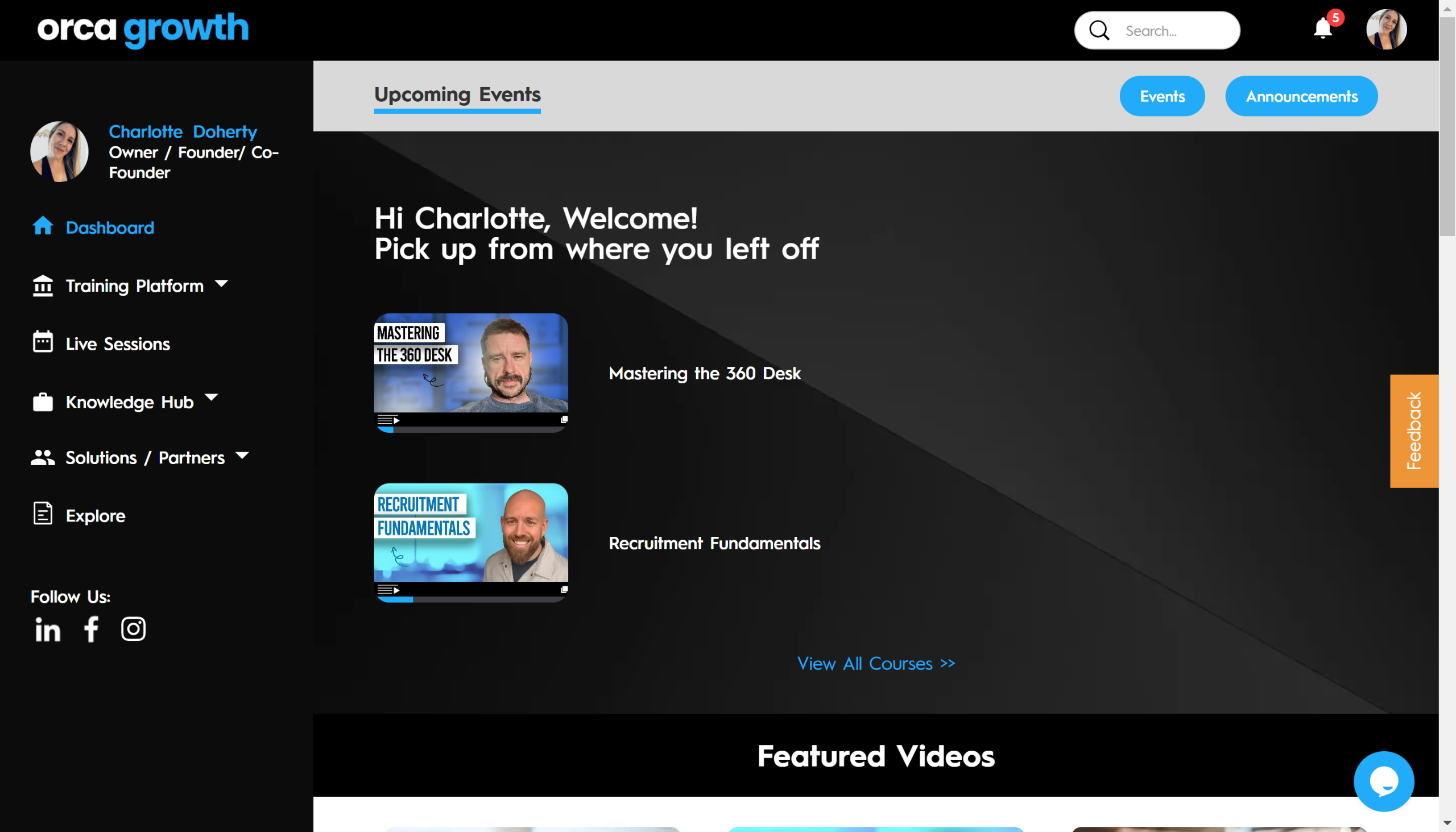Expand the Training Platform menu arrow

pos(222,283)
